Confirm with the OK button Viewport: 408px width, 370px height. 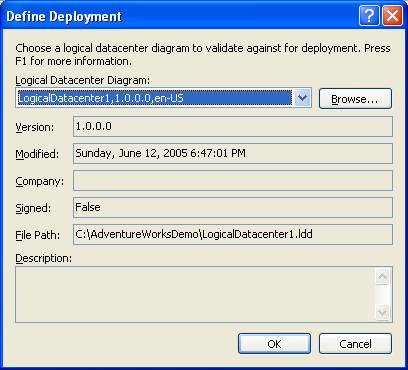tap(274, 344)
